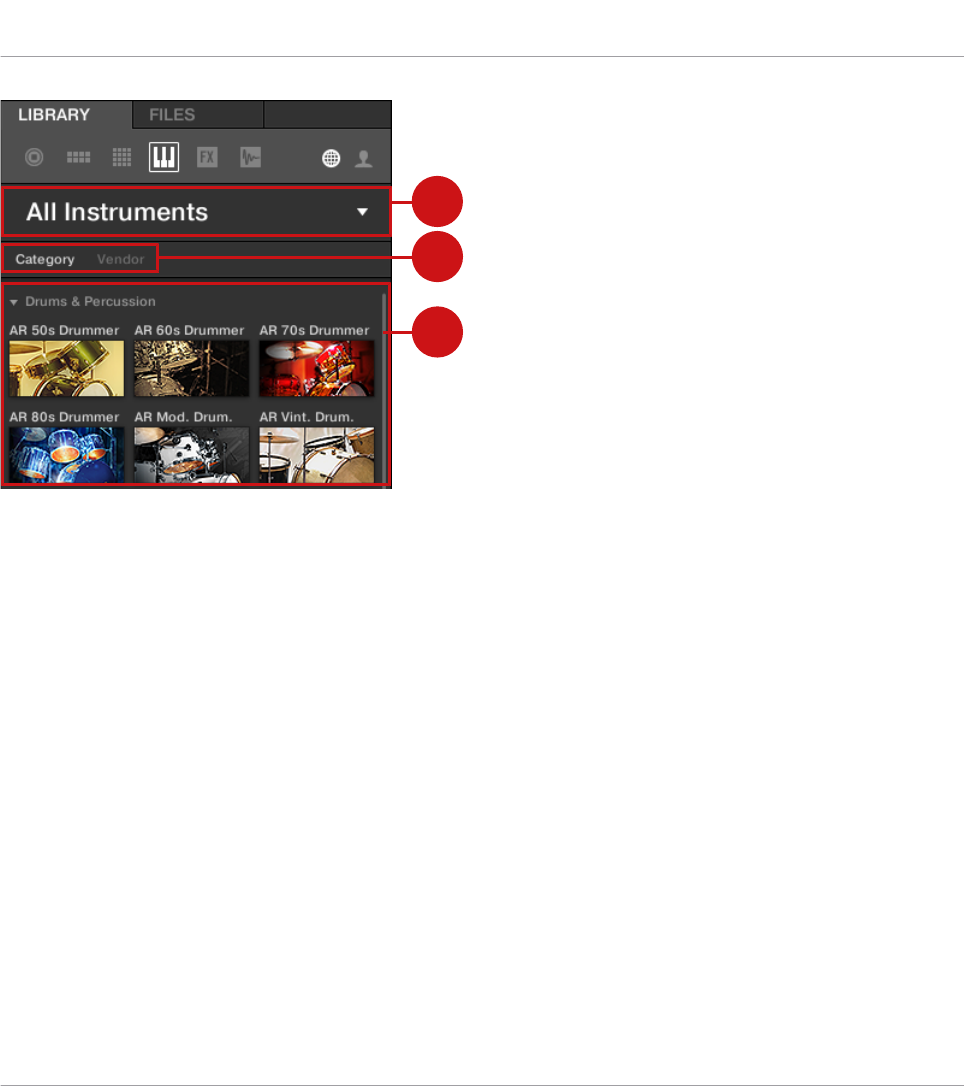Viewport: 965px width, 1086px height.
Task: Open the All Instruments product selector
Action: pos(196,212)
